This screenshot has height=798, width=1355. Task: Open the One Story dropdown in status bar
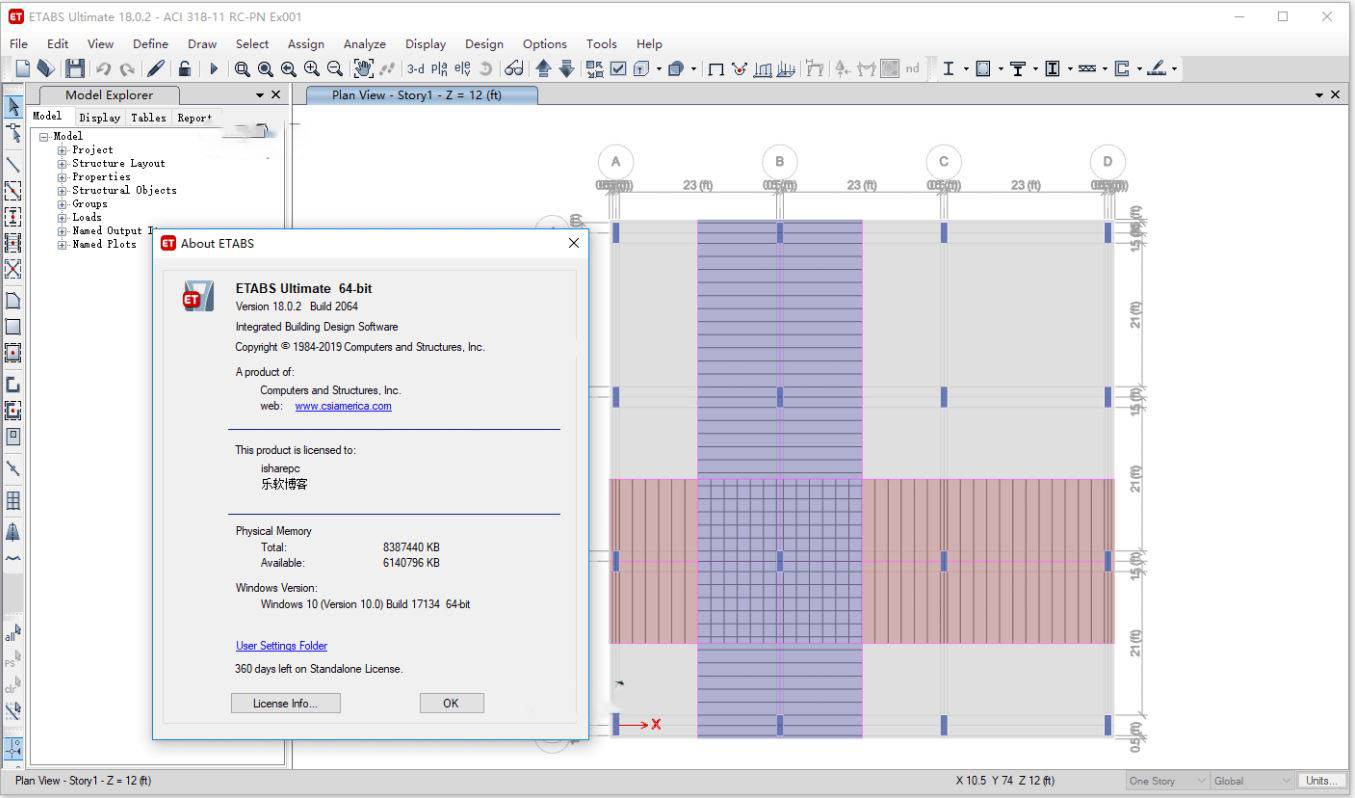click(x=1166, y=781)
